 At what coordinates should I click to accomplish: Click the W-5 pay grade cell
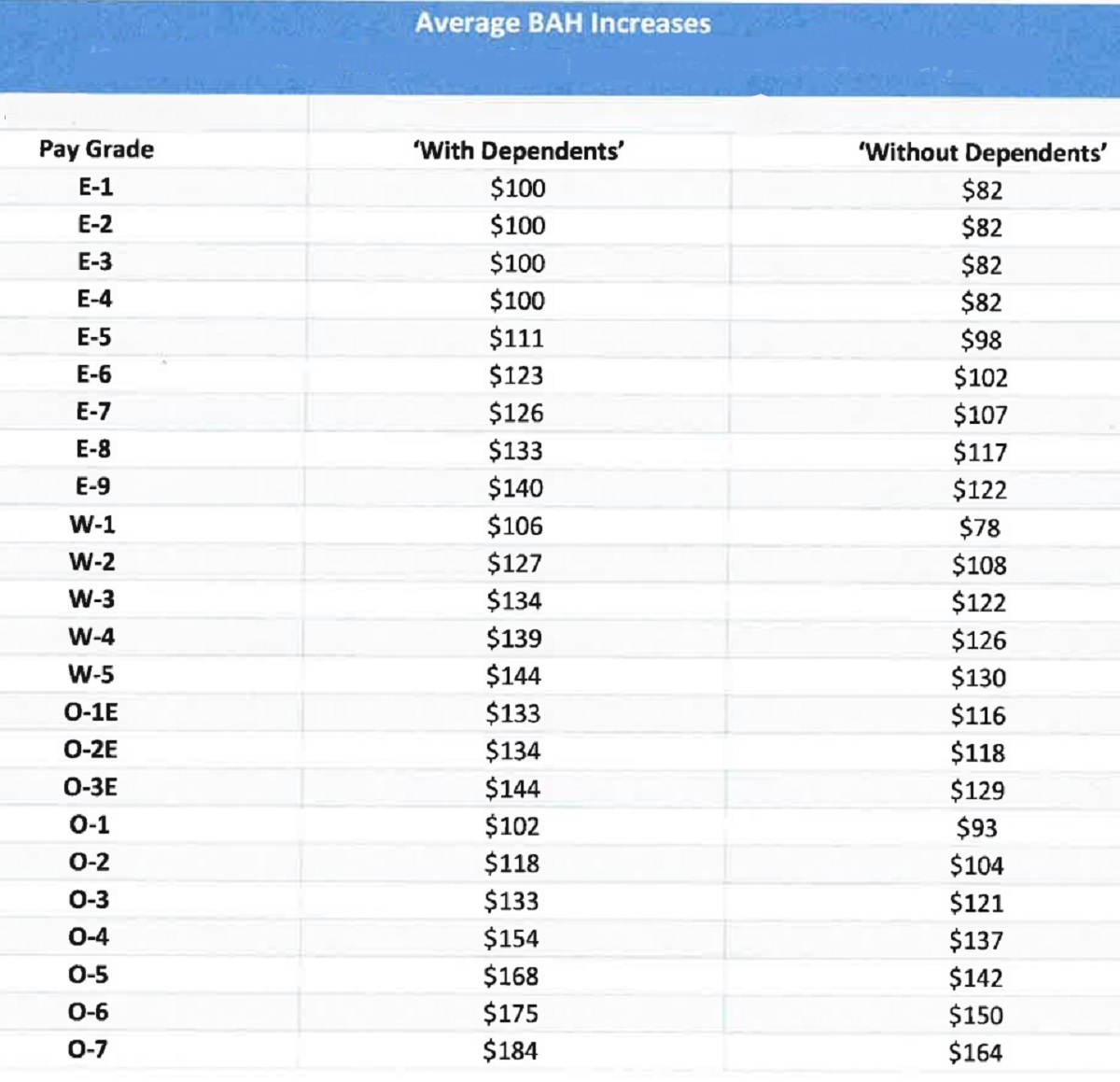point(91,674)
